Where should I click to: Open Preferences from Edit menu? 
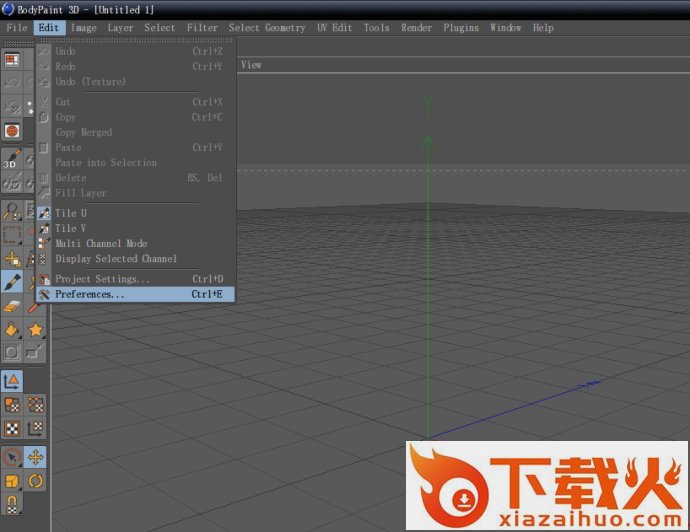pos(136,294)
